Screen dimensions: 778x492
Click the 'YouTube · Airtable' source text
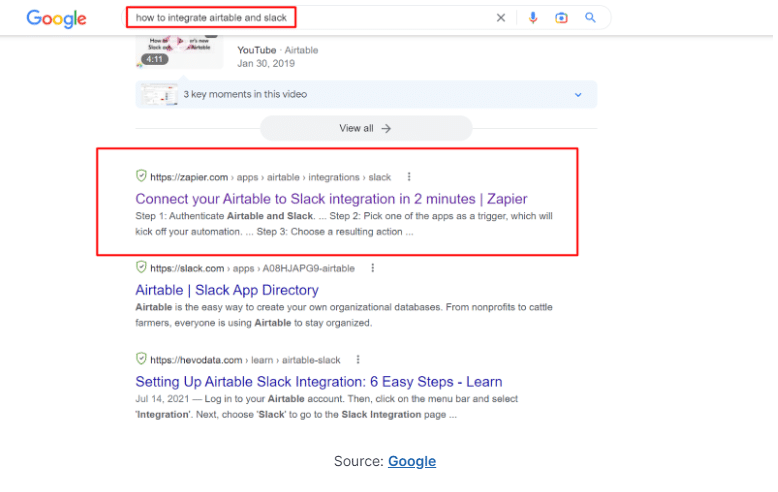click(x=277, y=50)
